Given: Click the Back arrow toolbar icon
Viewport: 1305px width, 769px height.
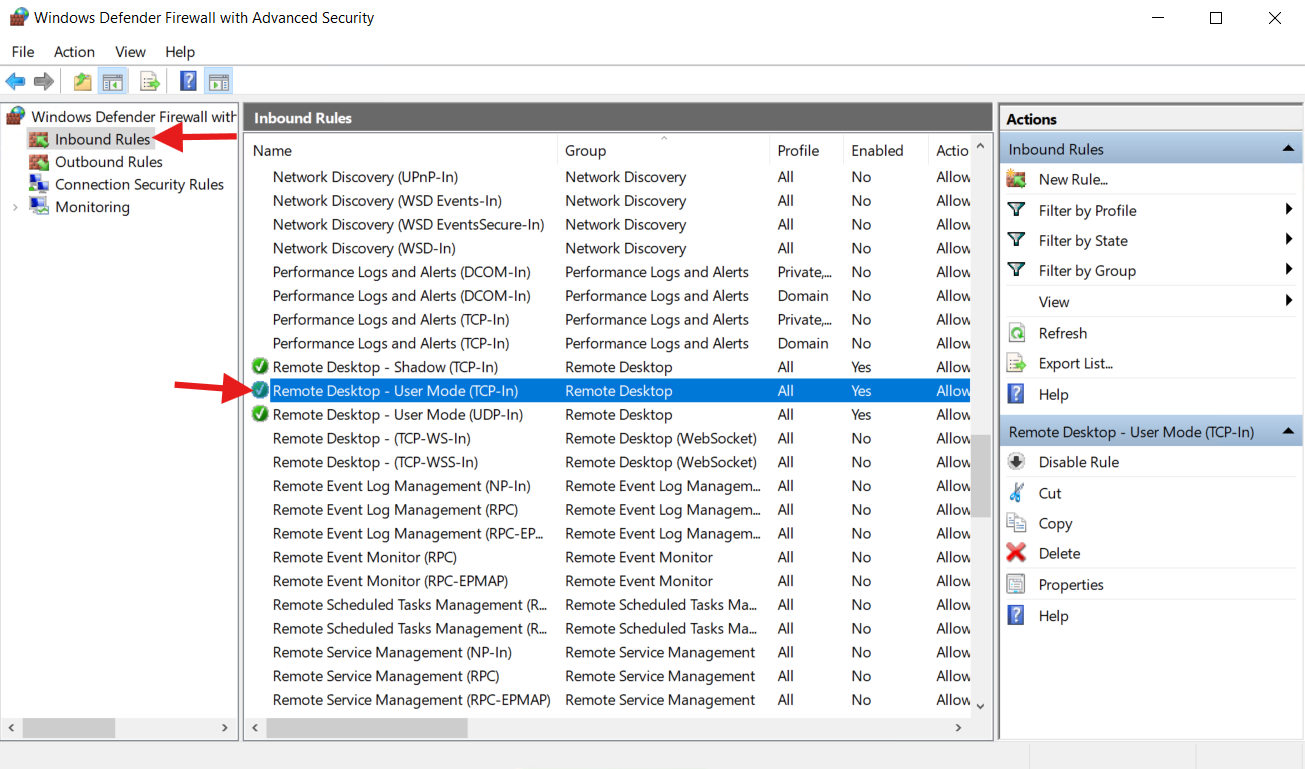Looking at the screenshot, I should tap(15, 81).
